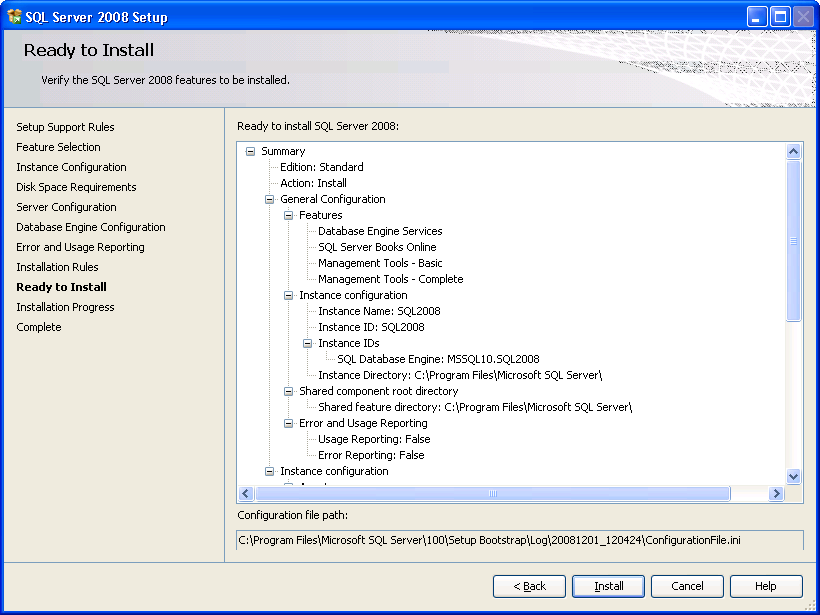Viewport: 820px width, 615px height.
Task: Select Setup Support Rules step
Action: click(x=65, y=127)
